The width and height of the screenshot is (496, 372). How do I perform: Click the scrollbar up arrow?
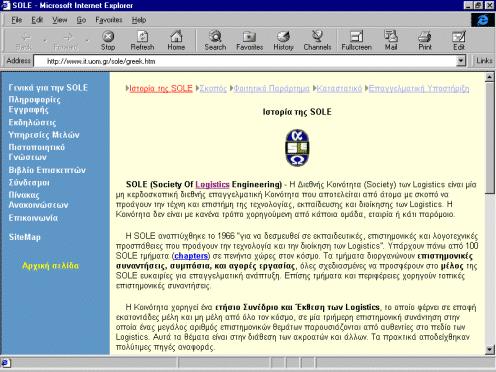coord(489,77)
